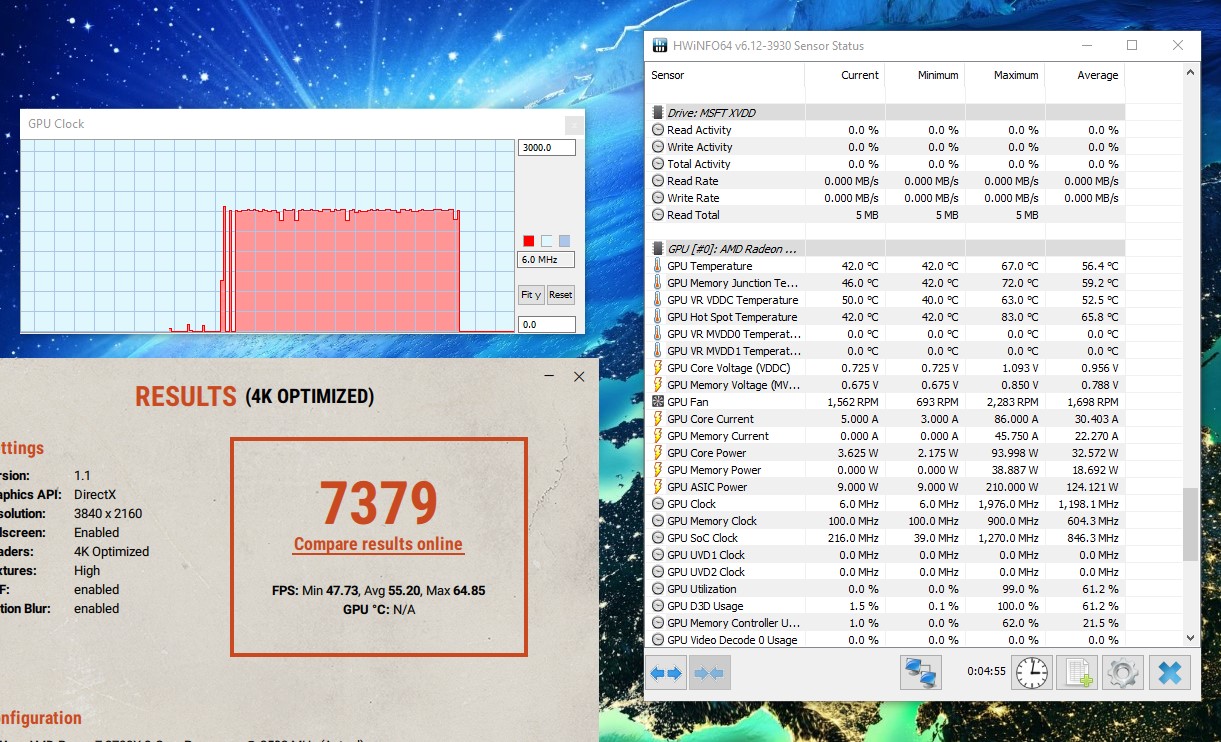Viewport: 1221px width, 742px height.
Task: Click the GPU Temperature thermometer icon
Action: (657, 266)
